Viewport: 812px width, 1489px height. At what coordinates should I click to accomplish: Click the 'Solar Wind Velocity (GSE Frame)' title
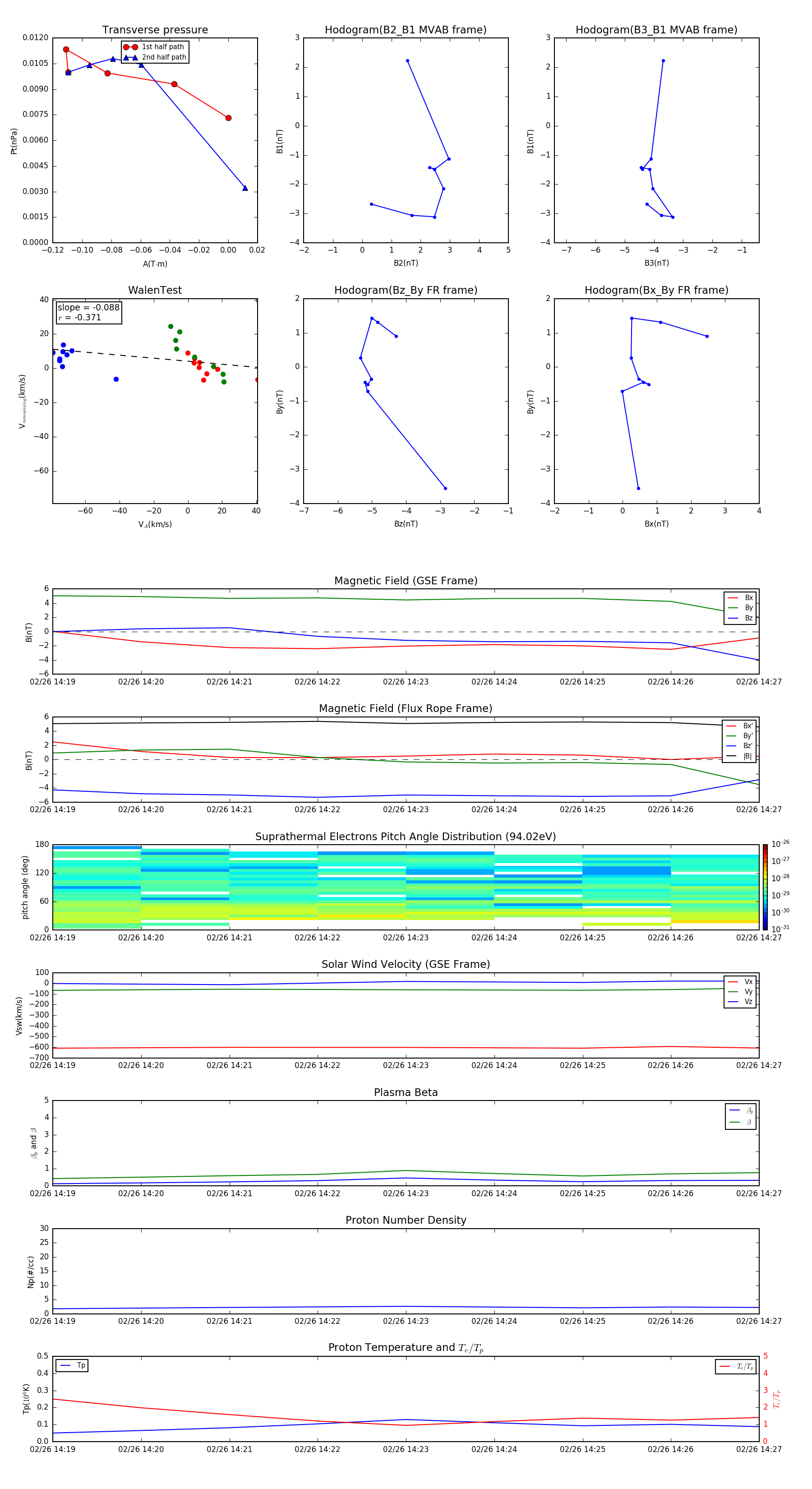point(406,964)
